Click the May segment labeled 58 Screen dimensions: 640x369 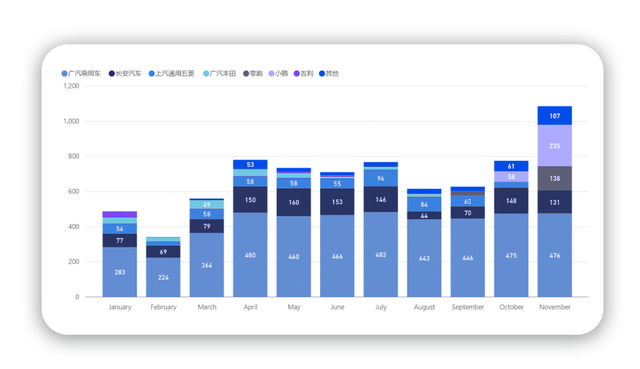(x=294, y=183)
